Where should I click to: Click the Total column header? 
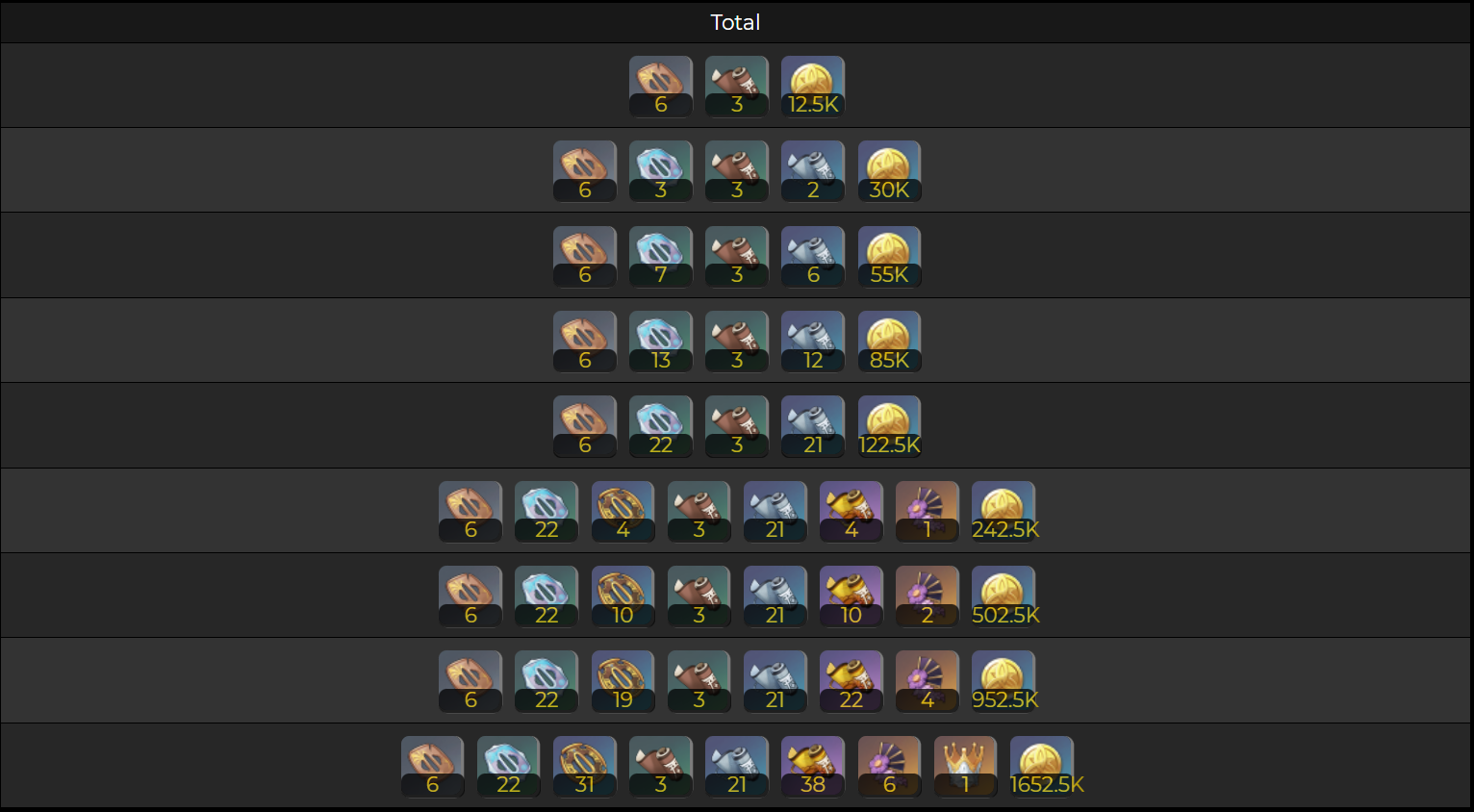tap(735, 22)
